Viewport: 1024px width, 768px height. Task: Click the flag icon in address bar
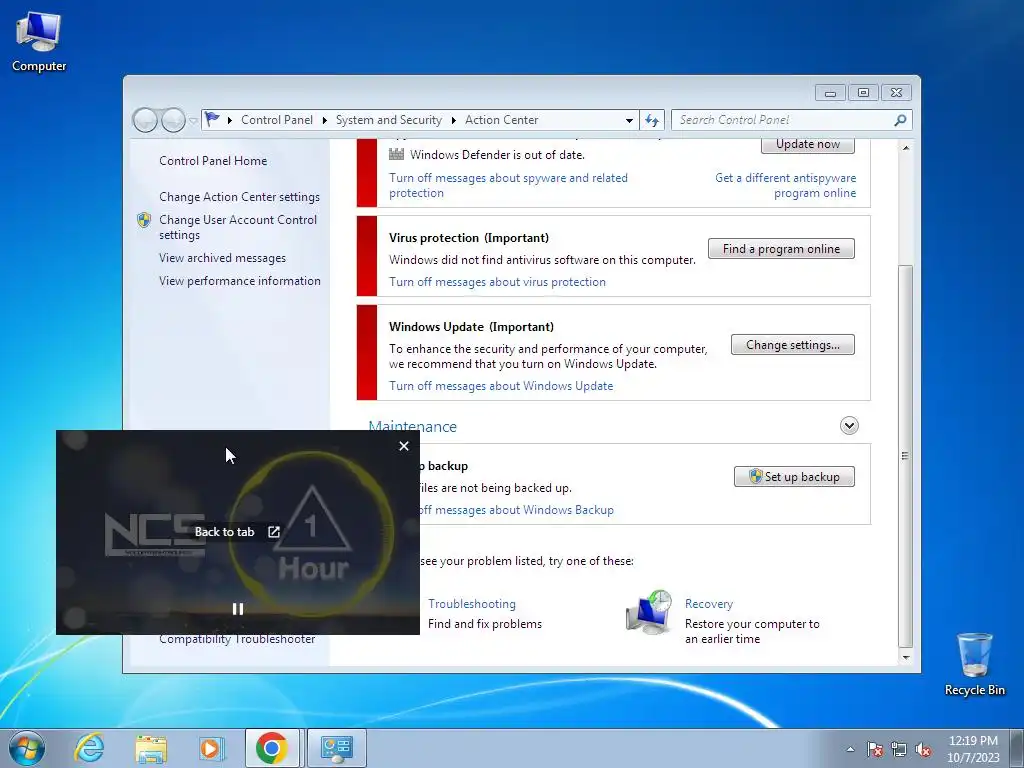pos(212,120)
